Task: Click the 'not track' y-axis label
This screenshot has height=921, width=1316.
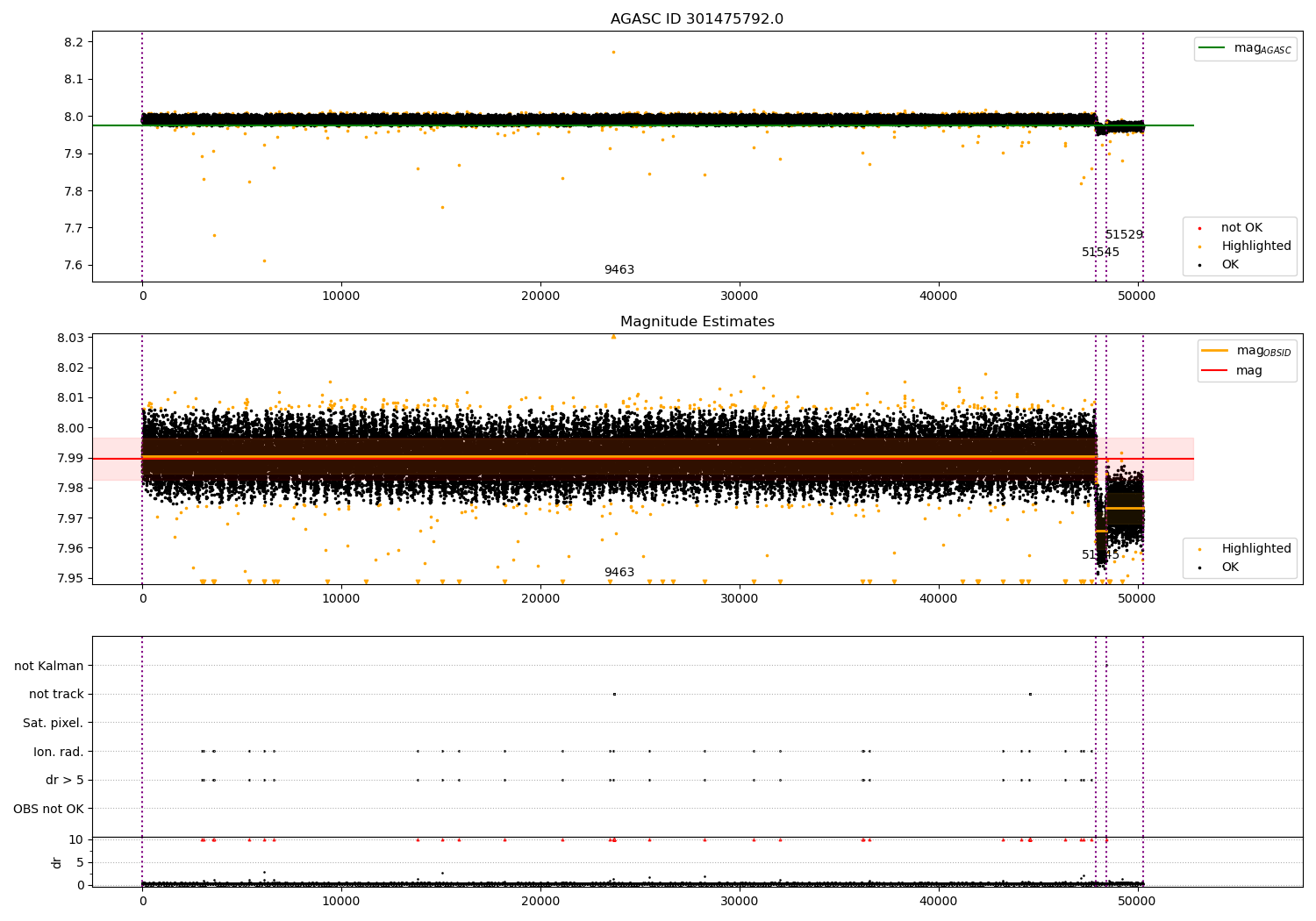Action: 56,695
